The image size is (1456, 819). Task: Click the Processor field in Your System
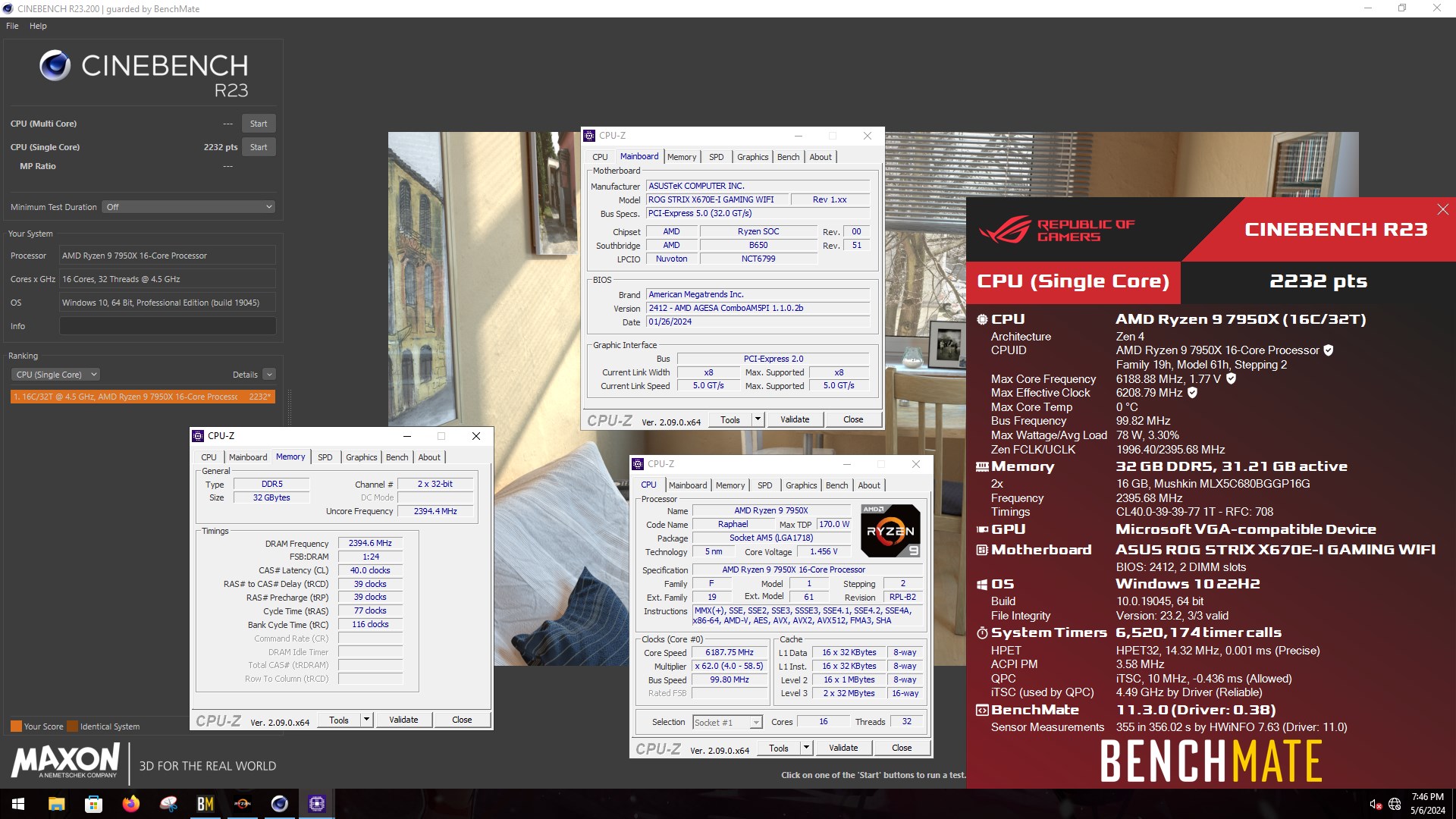point(168,256)
